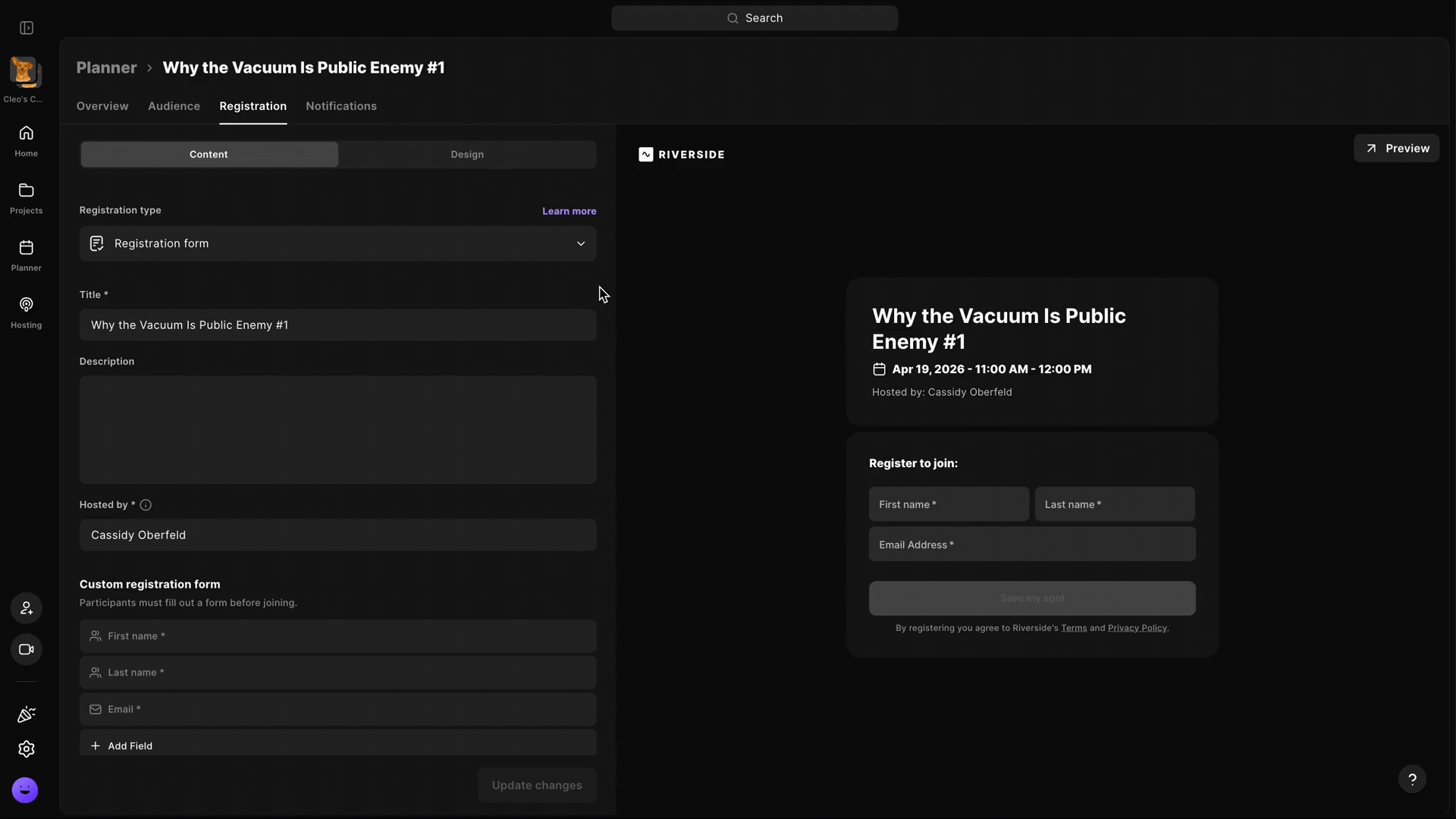Viewport: 1456px width, 819px height.
Task: Open Cleo's workspace avatar
Action: [25, 72]
